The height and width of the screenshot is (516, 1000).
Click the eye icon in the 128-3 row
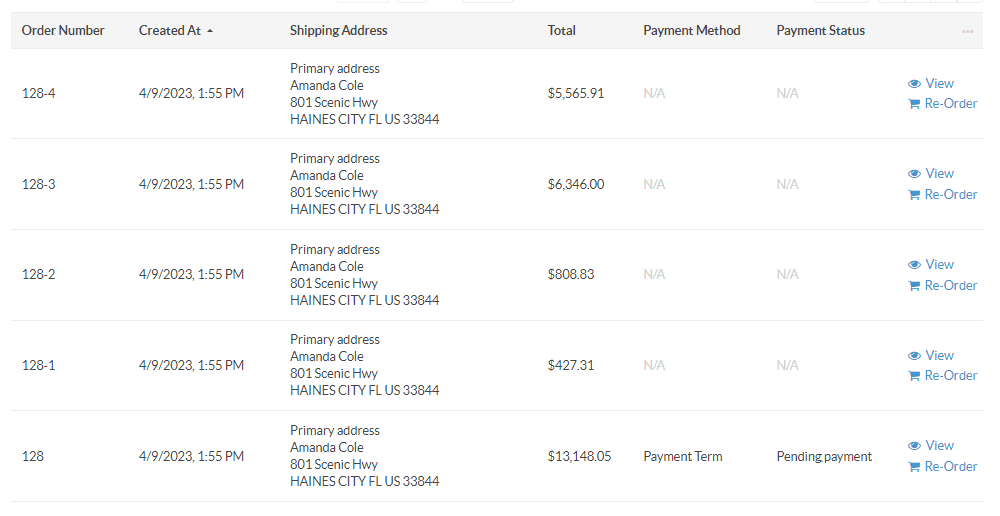click(x=914, y=173)
